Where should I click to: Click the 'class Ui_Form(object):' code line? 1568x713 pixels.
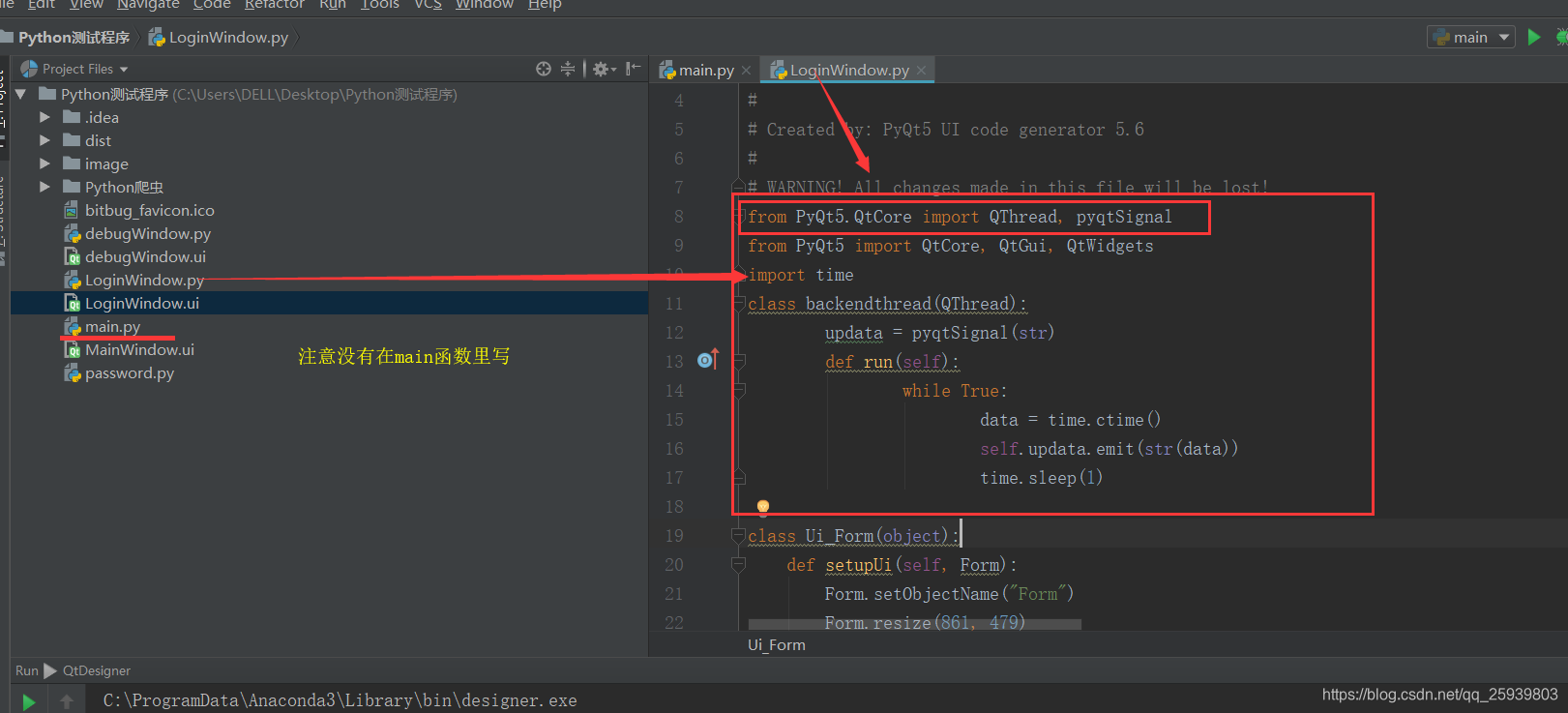(x=853, y=536)
